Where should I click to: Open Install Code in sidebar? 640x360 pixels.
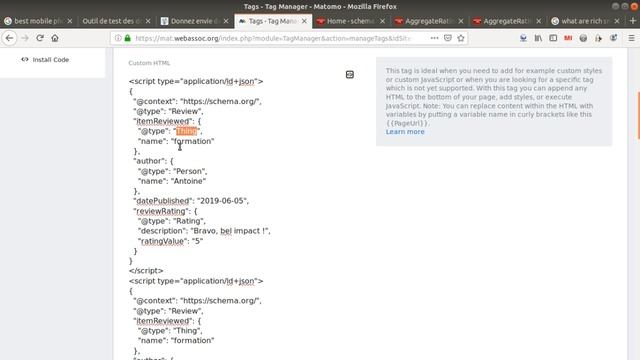point(51,60)
